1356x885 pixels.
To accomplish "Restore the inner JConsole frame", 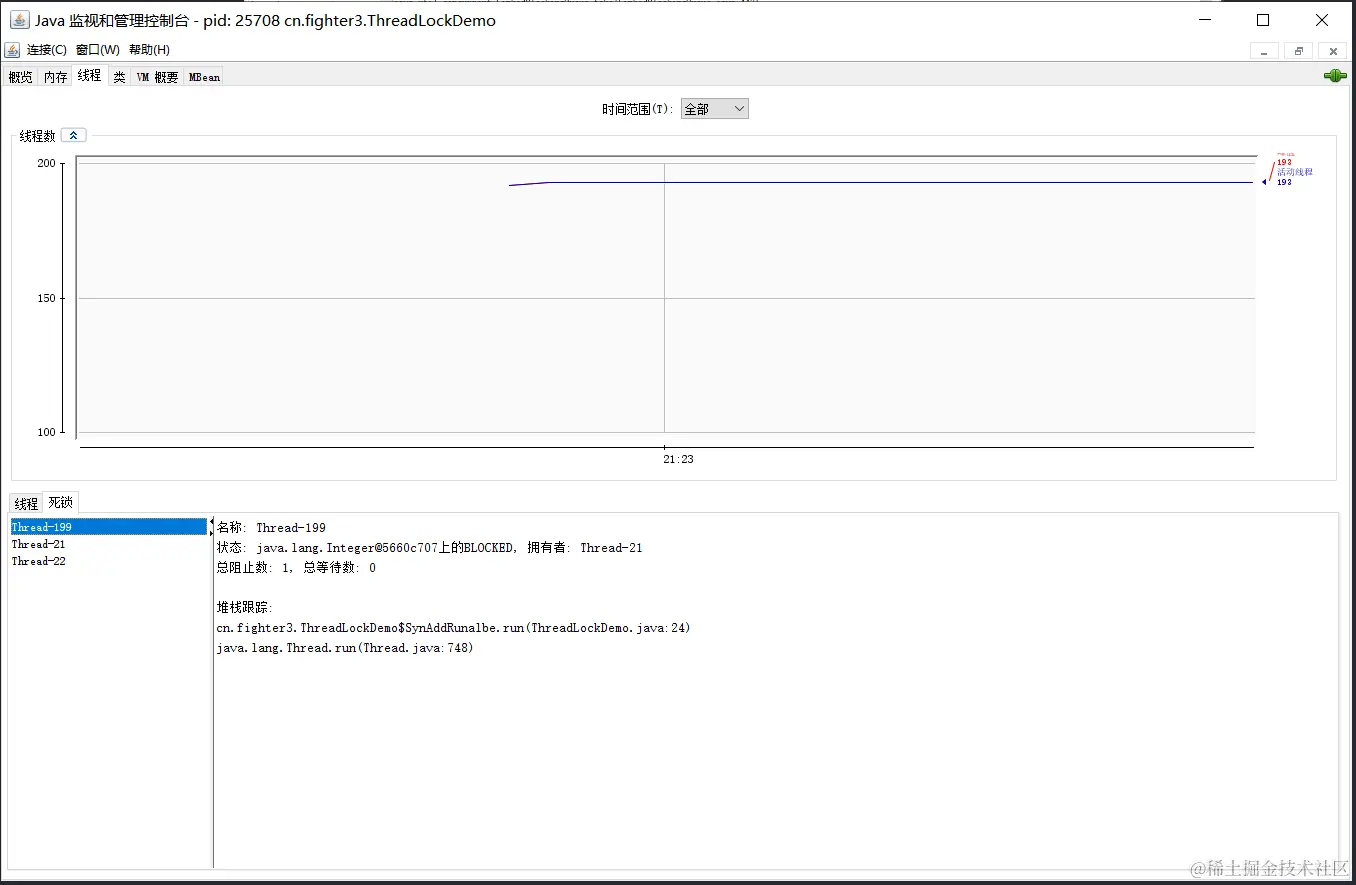I will (x=1298, y=51).
